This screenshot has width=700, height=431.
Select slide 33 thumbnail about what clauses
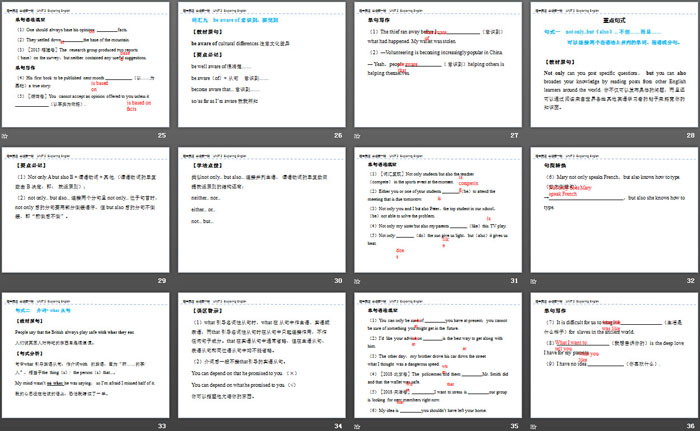coord(86,356)
